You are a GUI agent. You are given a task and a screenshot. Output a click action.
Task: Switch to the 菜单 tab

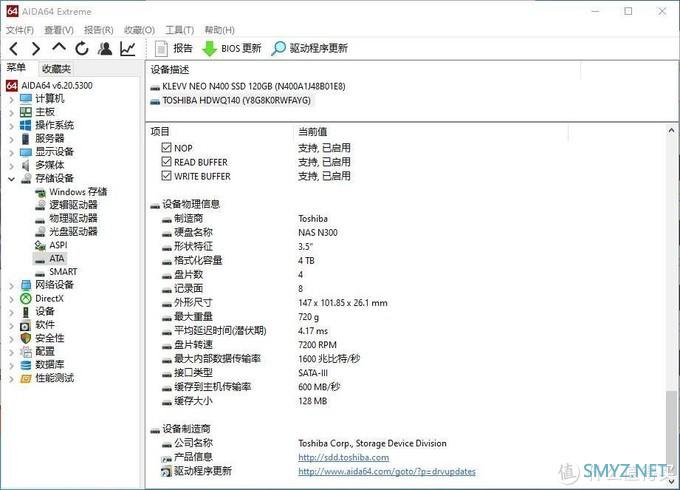[16, 68]
